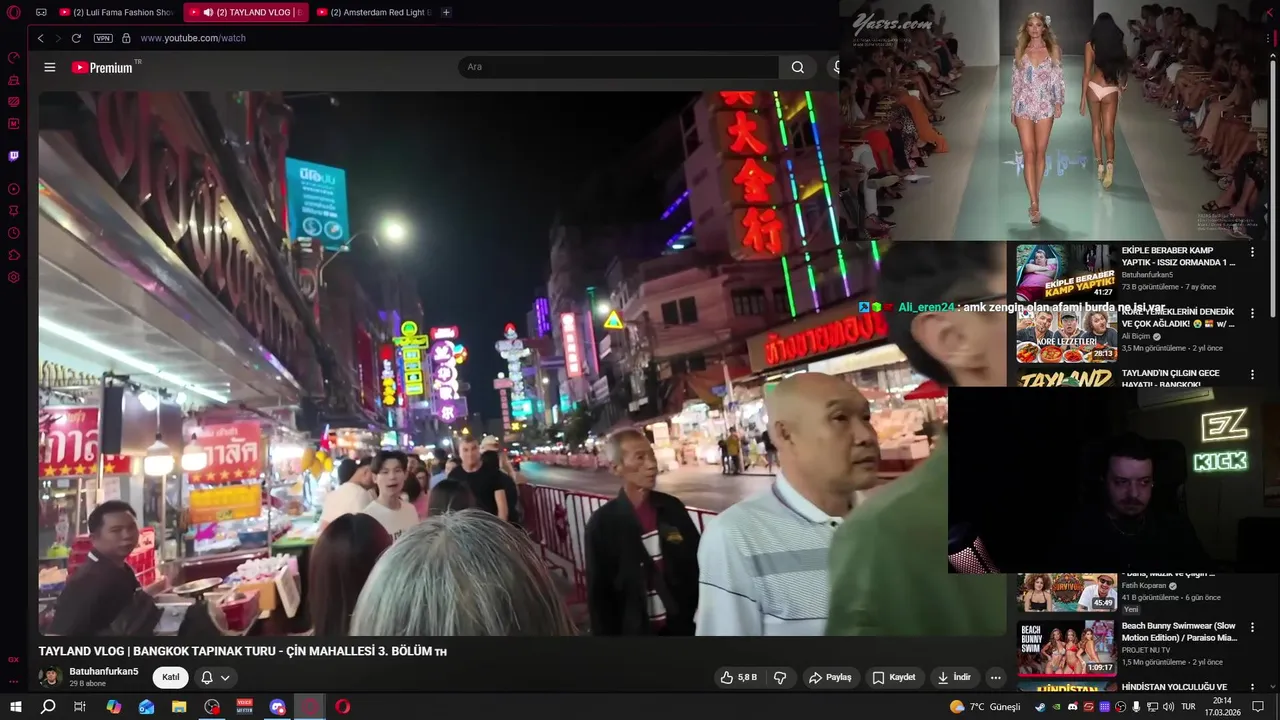Select the TAYLAND VLOG browser tab
1280x720 pixels.
pyautogui.click(x=246, y=12)
